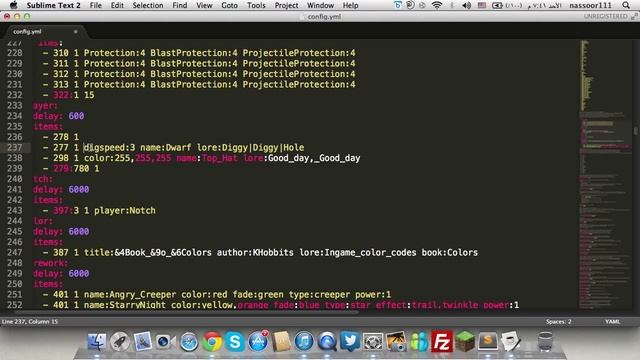Open the US flag input source menu

coord(482,5)
